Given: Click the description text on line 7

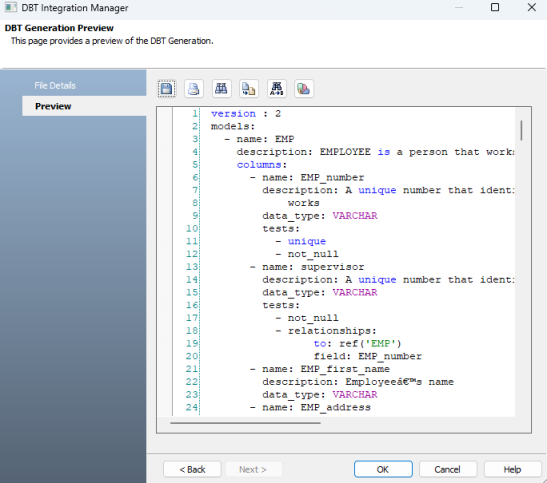Looking at the screenshot, I should click(x=388, y=190).
